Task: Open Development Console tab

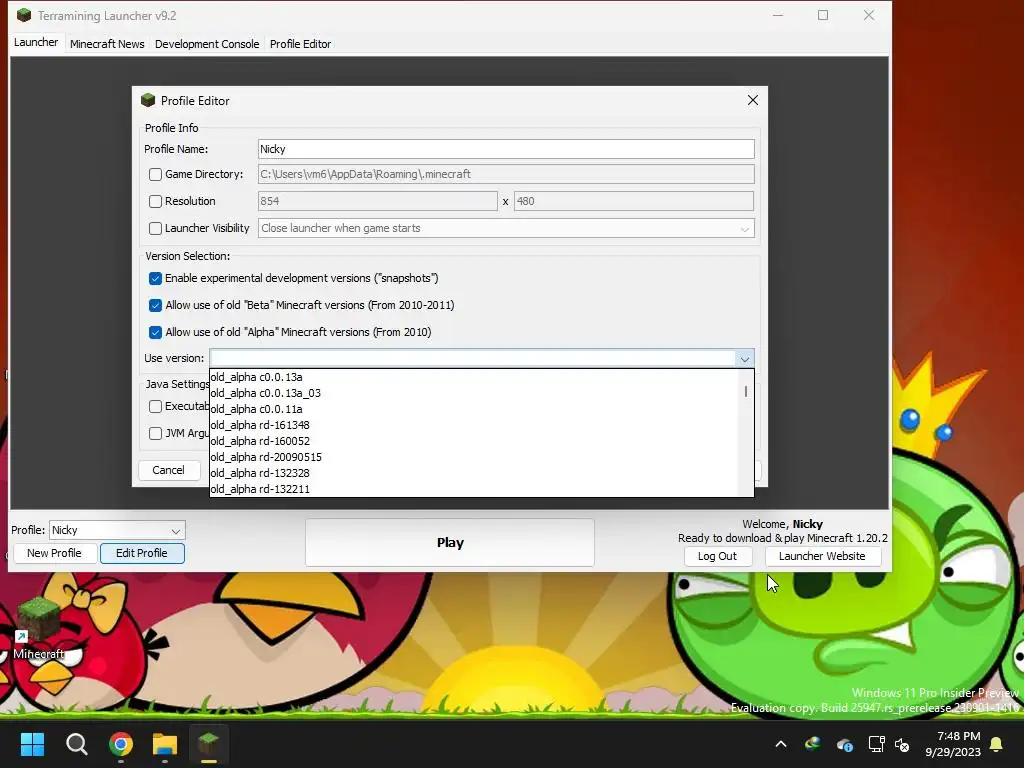Action: point(207,44)
